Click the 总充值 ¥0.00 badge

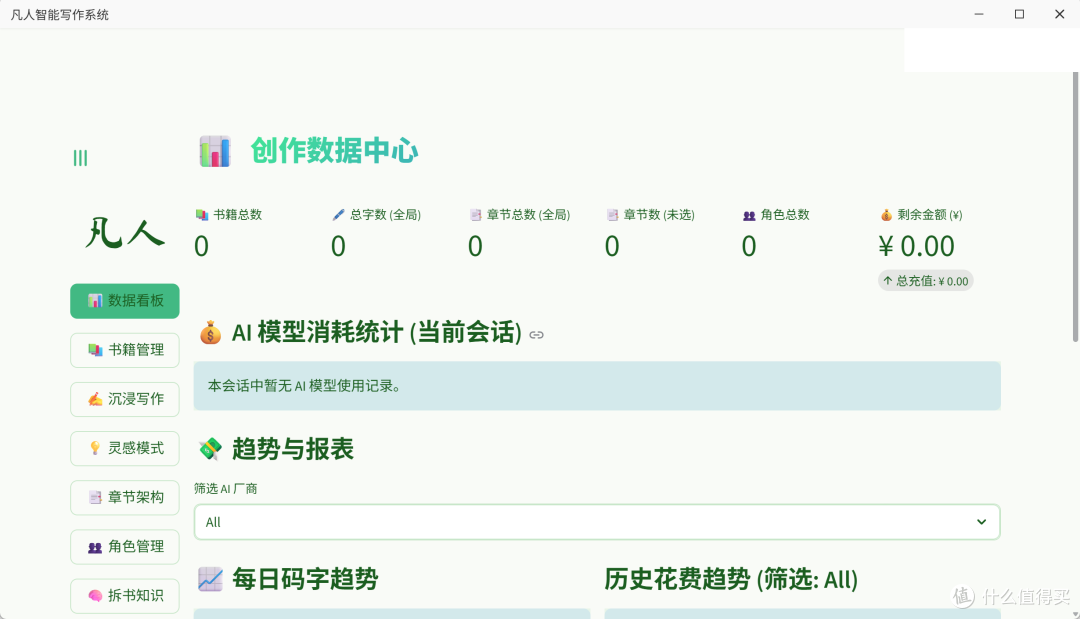925,281
